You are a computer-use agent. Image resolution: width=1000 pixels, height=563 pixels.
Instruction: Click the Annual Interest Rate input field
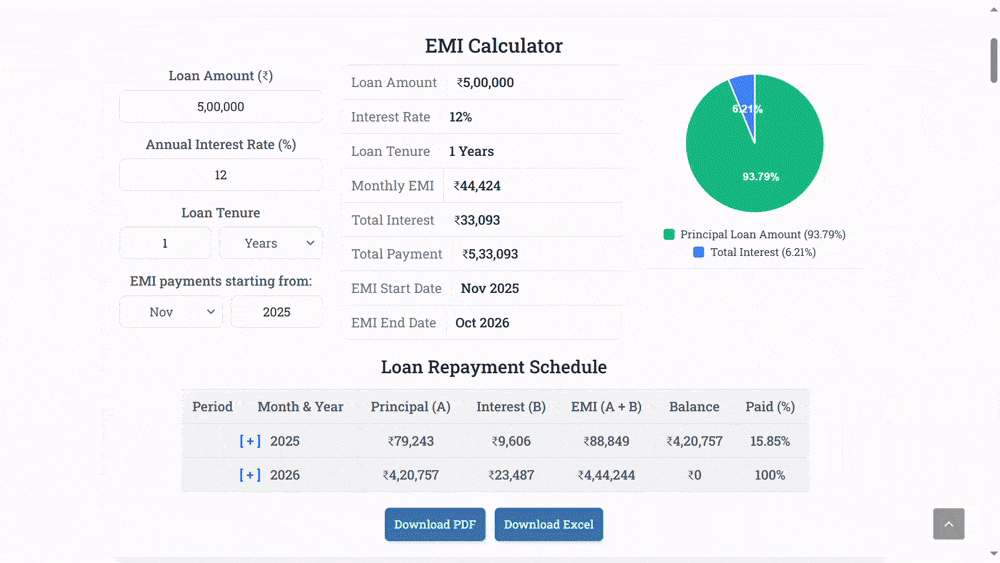[221, 175]
